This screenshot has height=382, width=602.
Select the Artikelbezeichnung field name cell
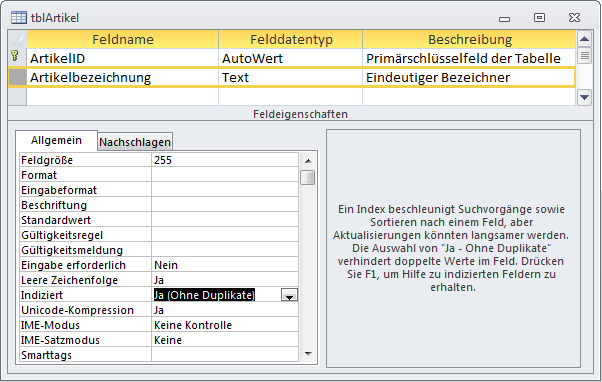122,78
